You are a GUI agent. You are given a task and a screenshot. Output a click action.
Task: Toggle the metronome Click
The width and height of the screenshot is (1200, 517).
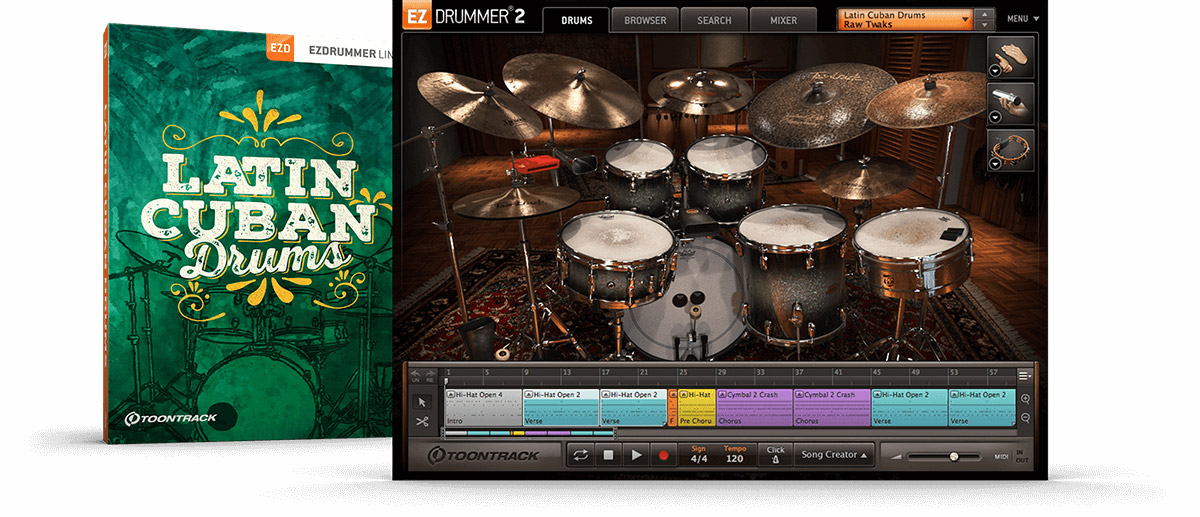point(775,455)
